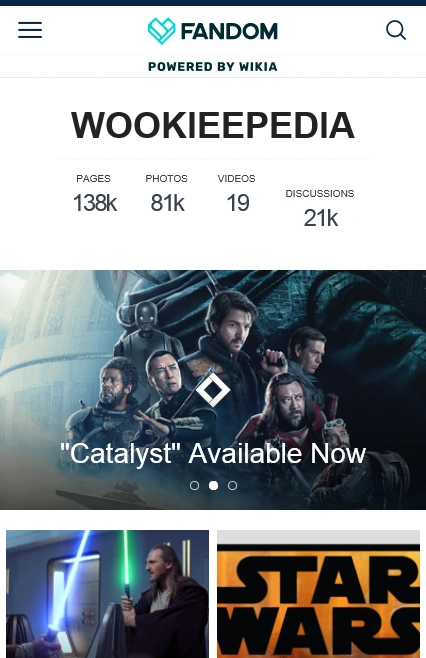Image resolution: width=426 pixels, height=658 pixels.
Task: Open the Qui-Gon lightsaber thumbnail
Action: [x=107, y=594]
